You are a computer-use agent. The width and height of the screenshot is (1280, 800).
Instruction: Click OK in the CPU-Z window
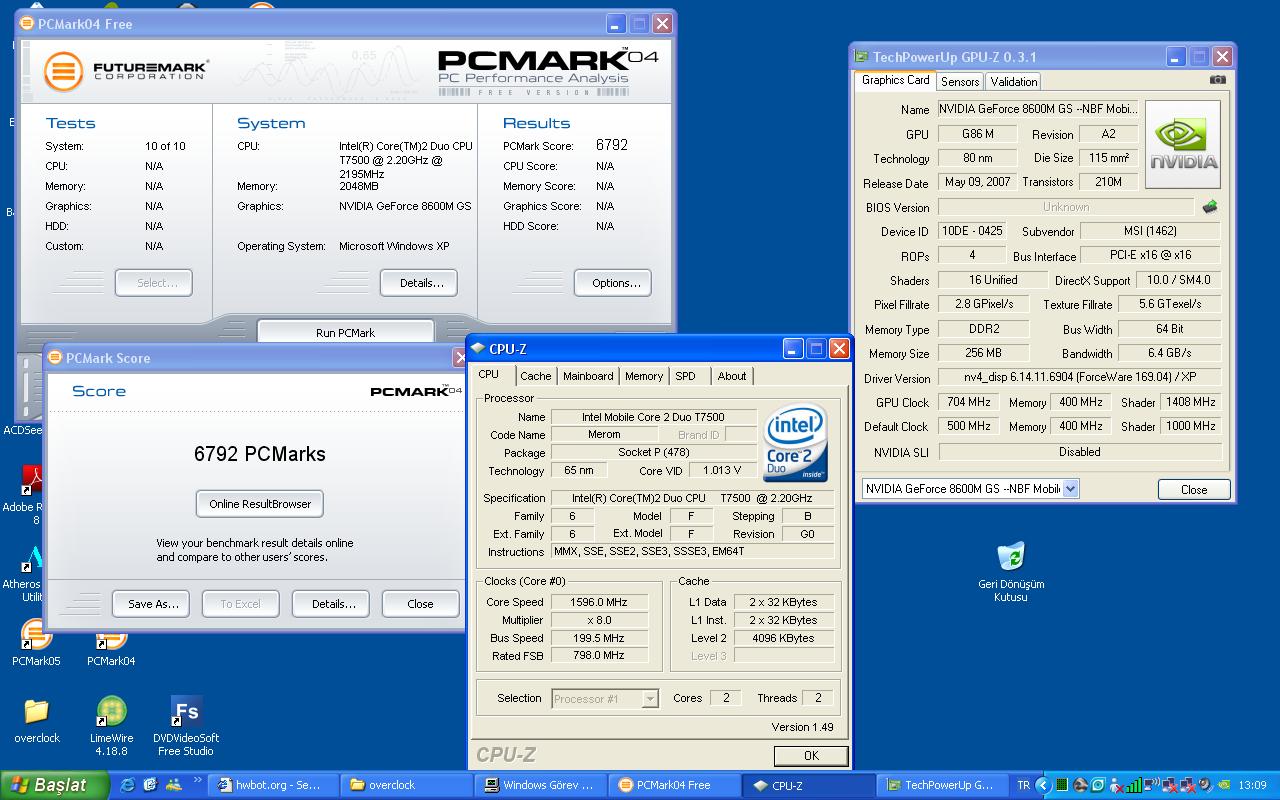[x=811, y=755]
